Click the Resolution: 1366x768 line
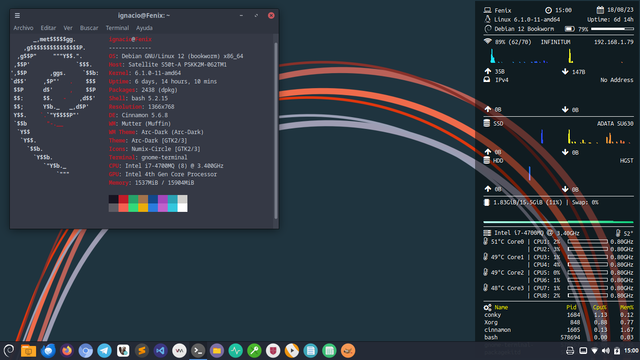Screen dimensions: 640x360 [x=142, y=107]
